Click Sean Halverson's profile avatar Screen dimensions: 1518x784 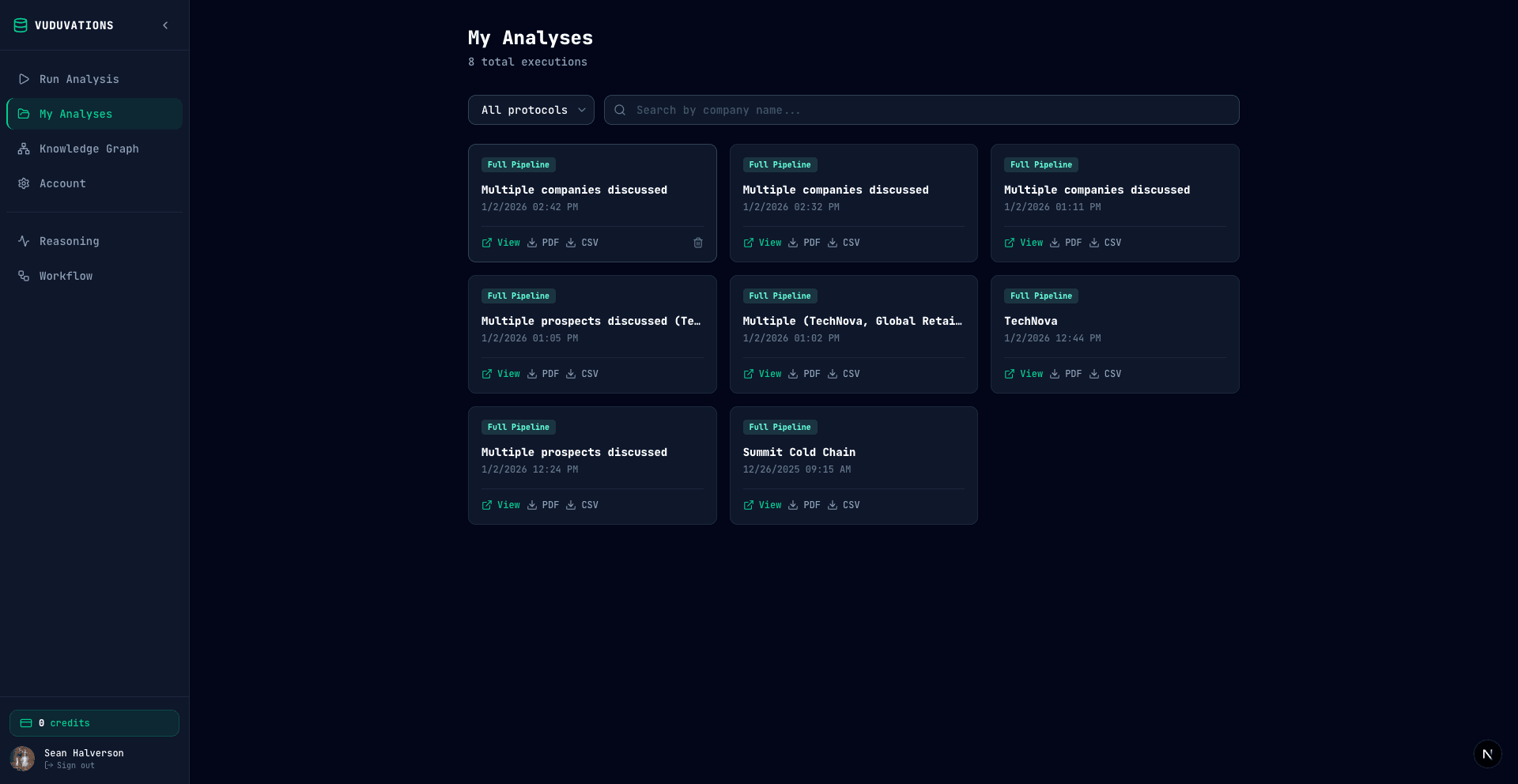click(x=22, y=759)
